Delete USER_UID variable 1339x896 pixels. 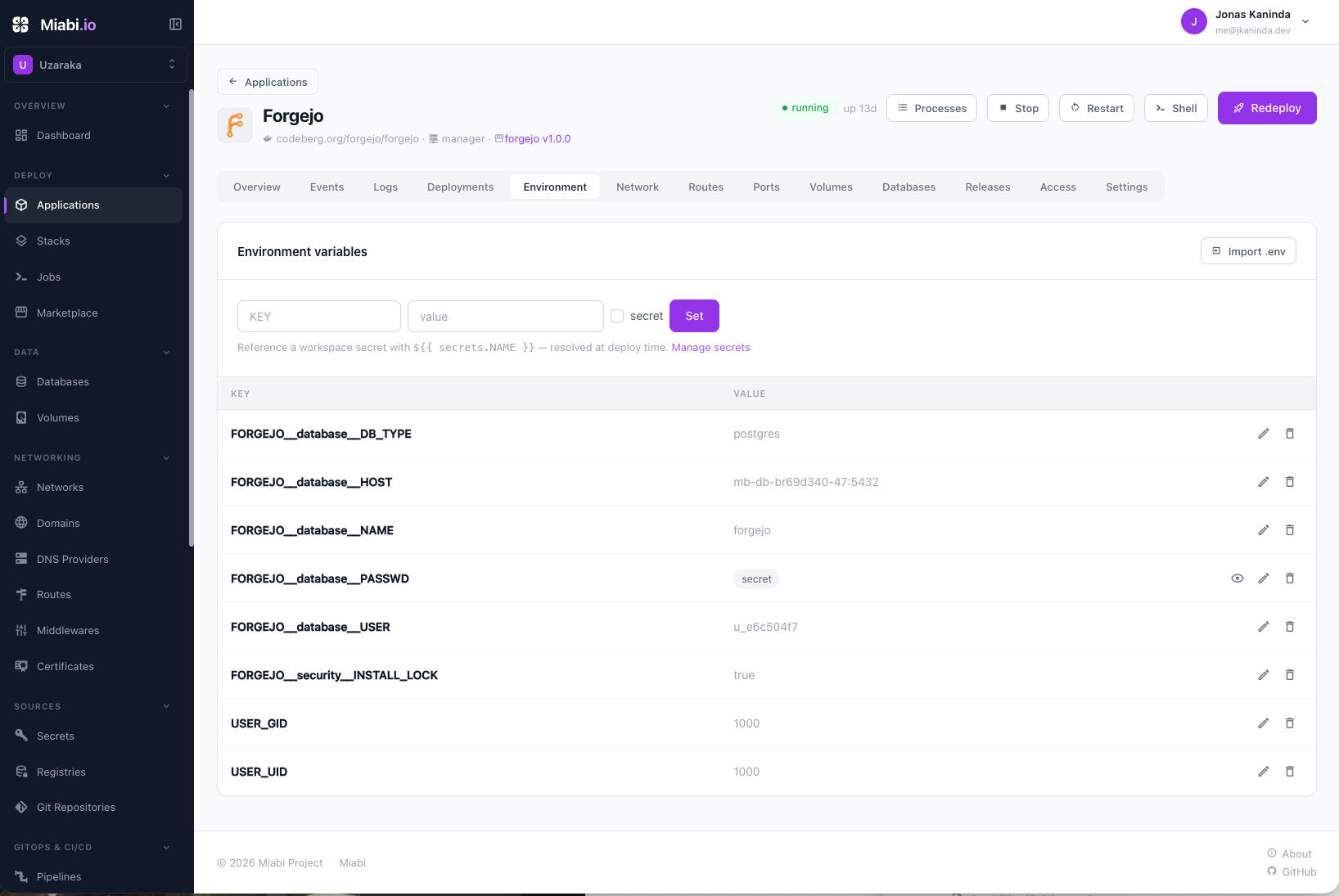click(1290, 772)
